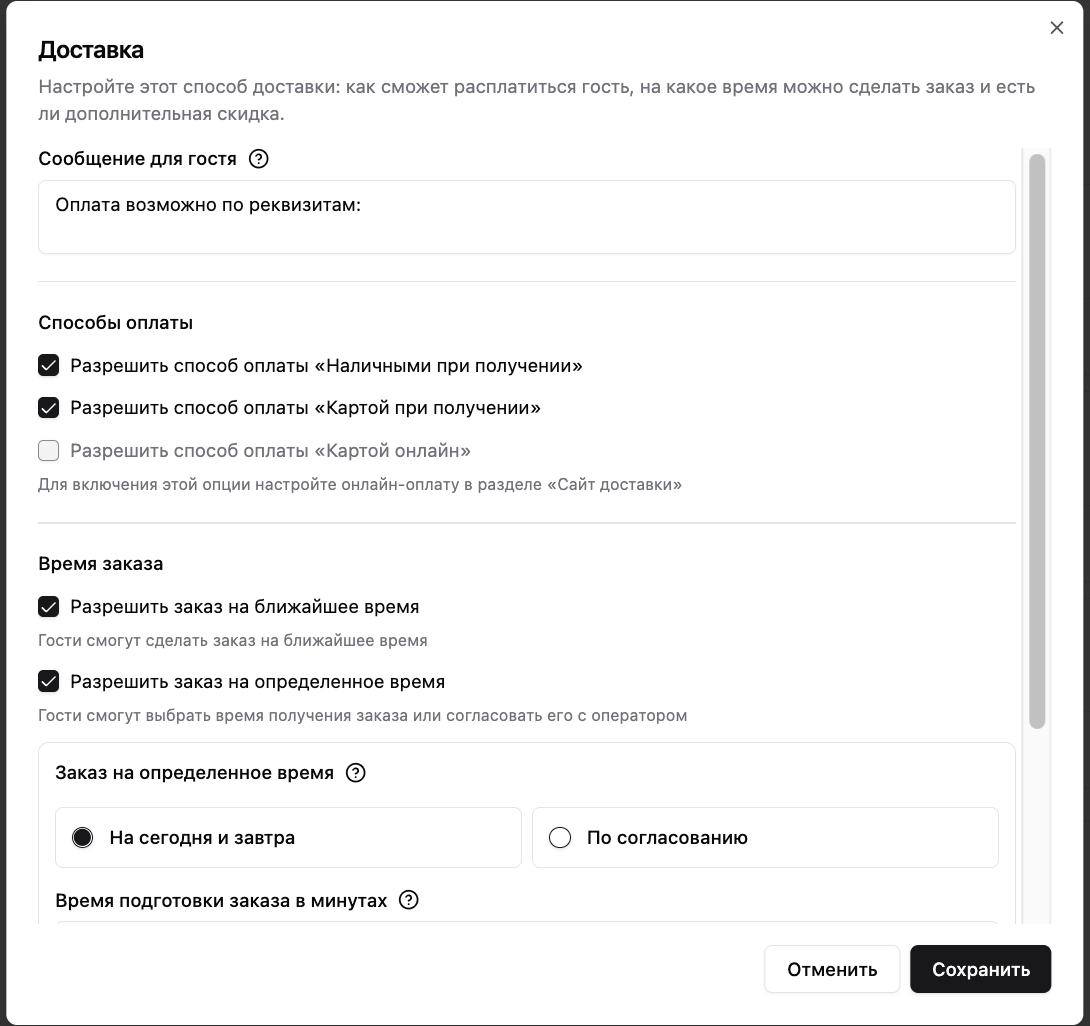Click the Отменить button
The width and height of the screenshot is (1090, 1026).
832,969
